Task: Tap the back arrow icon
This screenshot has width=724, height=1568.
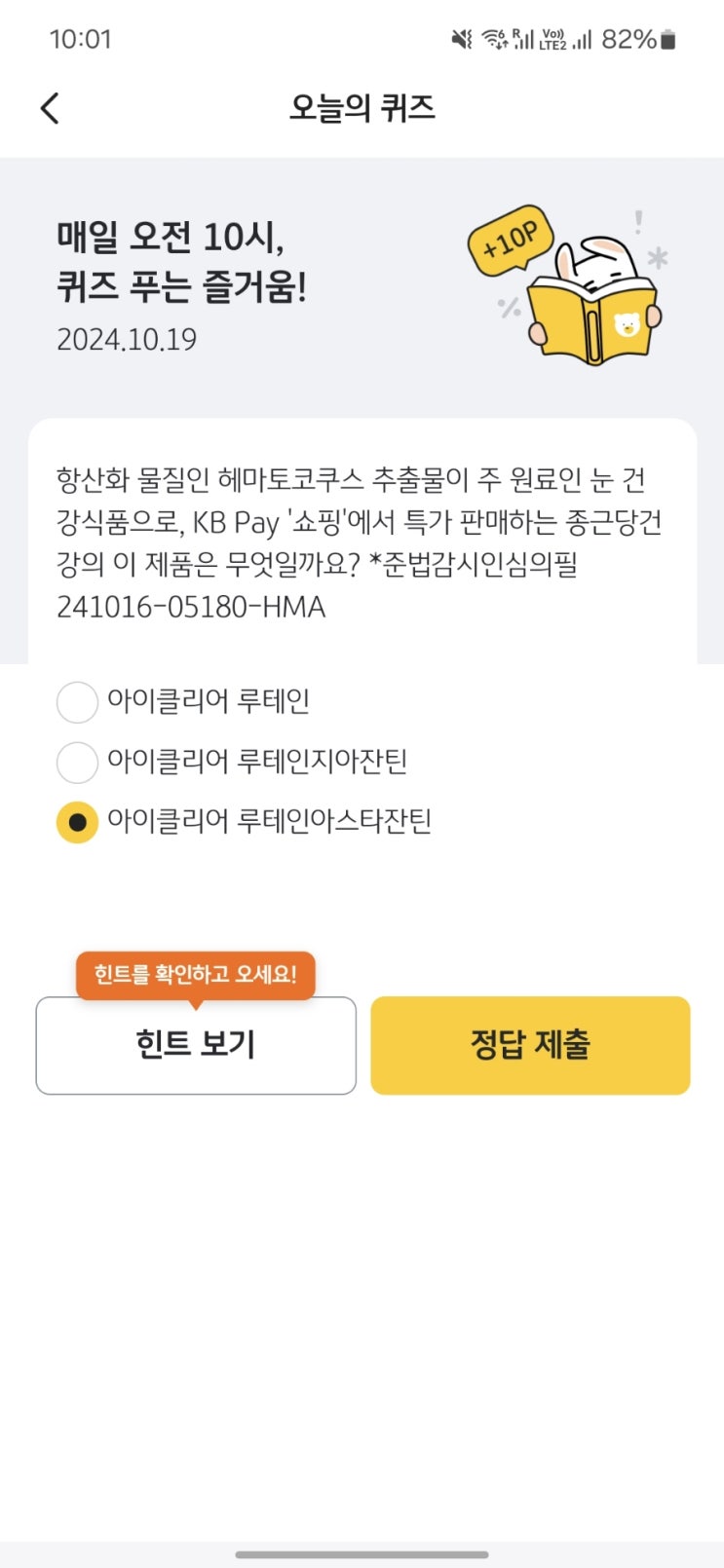Action: pos(51,108)
